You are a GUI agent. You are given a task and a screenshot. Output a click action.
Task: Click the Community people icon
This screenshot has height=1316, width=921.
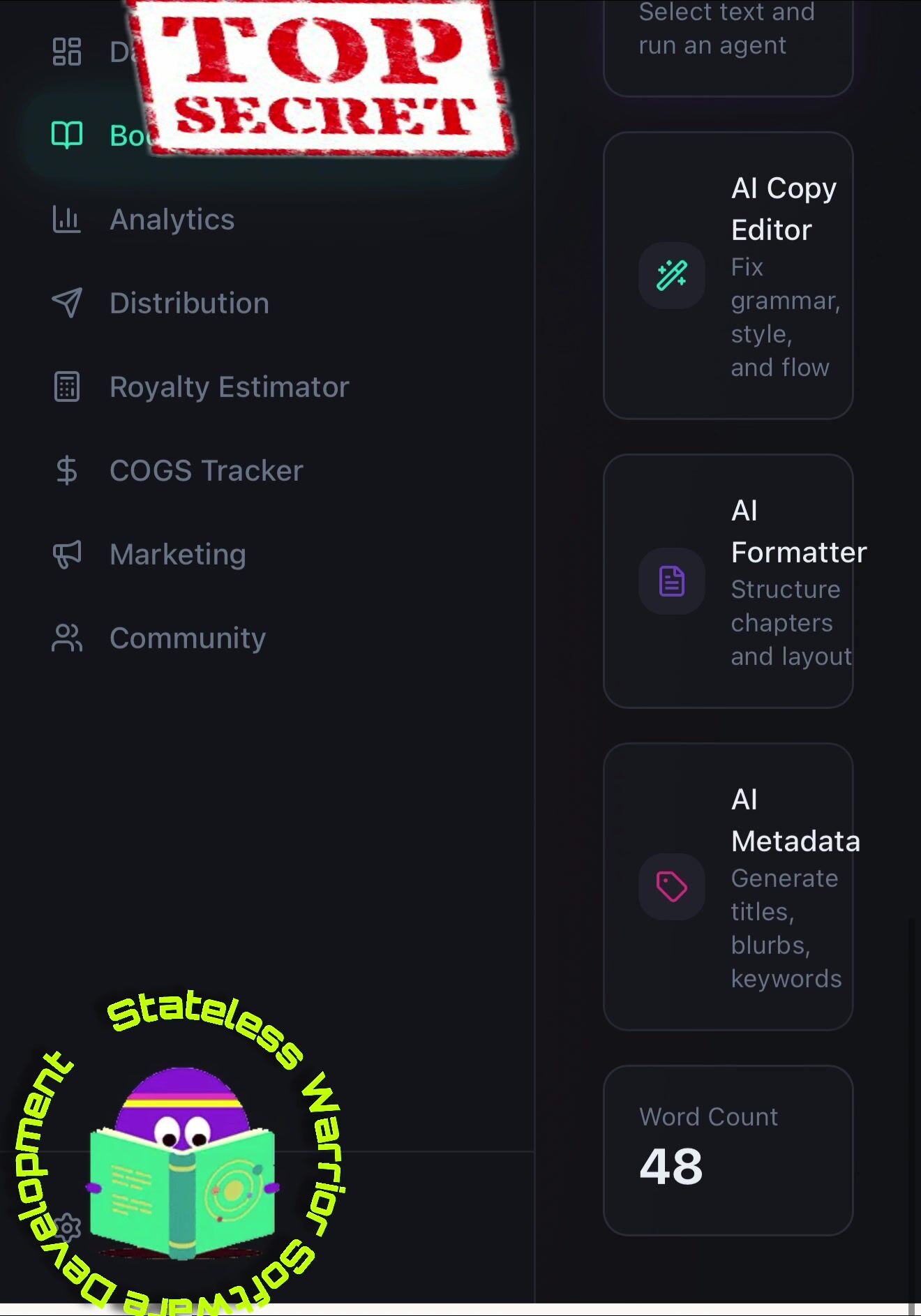click(67, 638)
